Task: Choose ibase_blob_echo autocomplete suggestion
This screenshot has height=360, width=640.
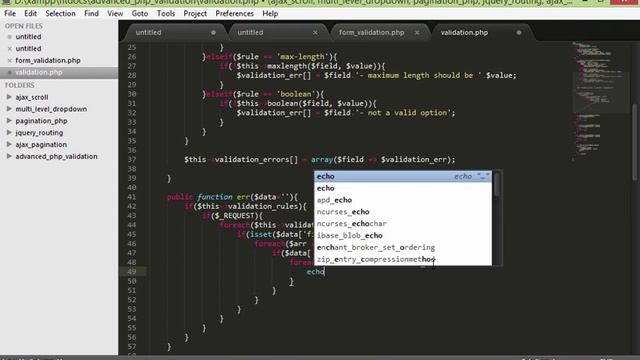Action: point(403,236)
